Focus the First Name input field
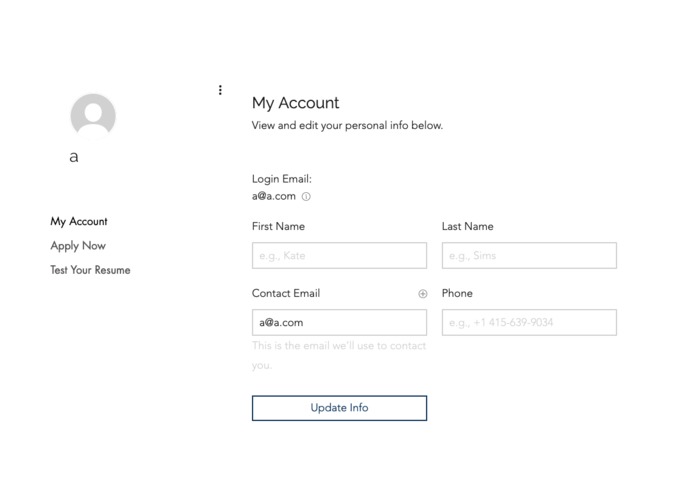Viewport: 695px width, 494px height. 340,255
